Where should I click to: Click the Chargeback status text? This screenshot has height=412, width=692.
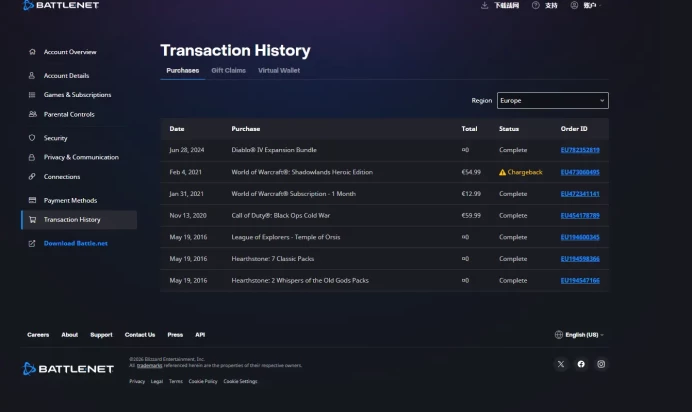(x=525, y=172)
